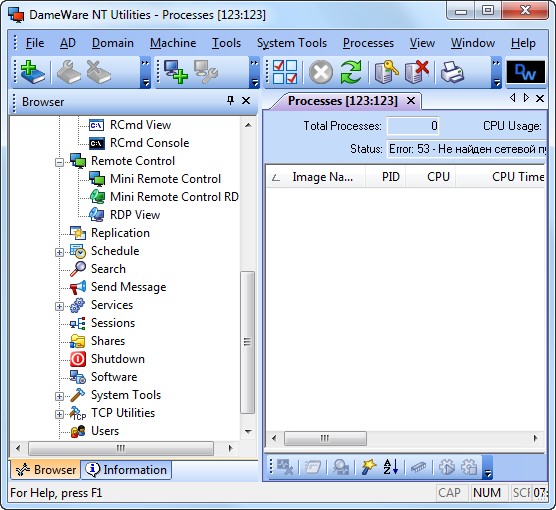
Task: Expand the Services tree node
Action: pos(60,306)
